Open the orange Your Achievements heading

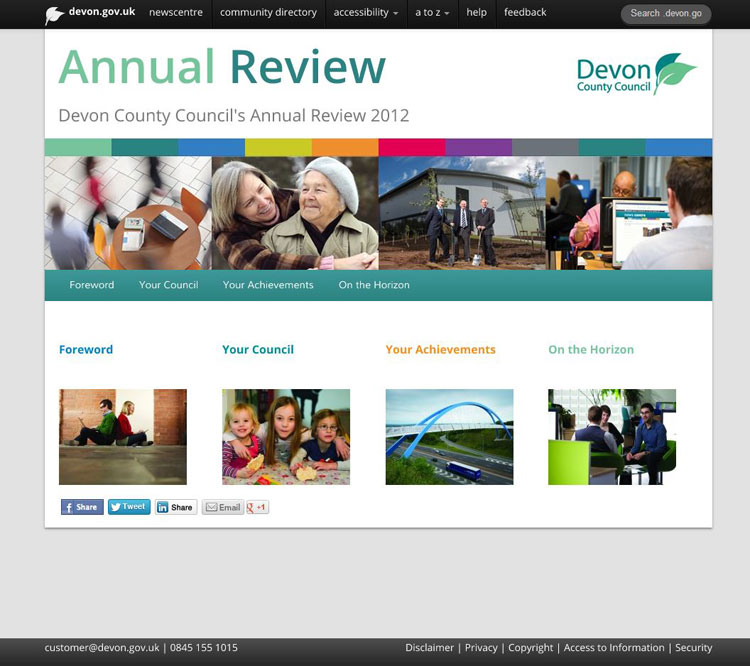(x=441, y=349)
